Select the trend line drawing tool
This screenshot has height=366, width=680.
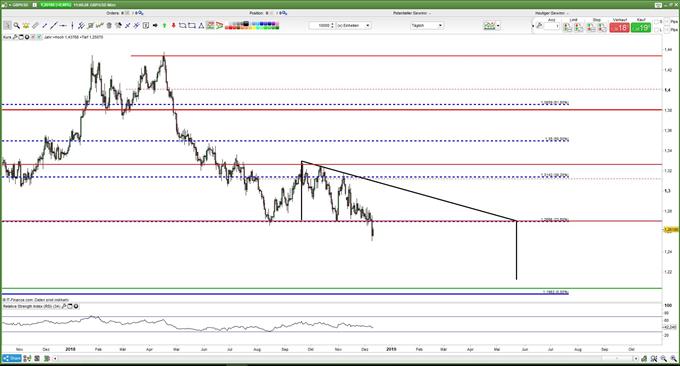click(x=53, y=26)
